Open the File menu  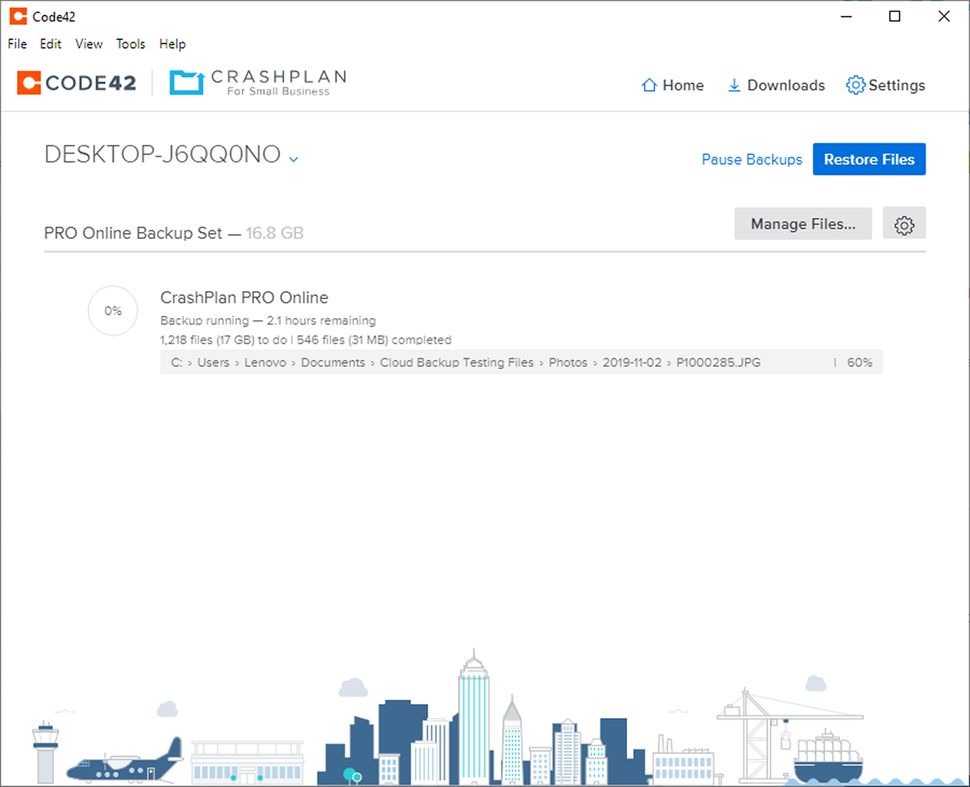[16, 44]
